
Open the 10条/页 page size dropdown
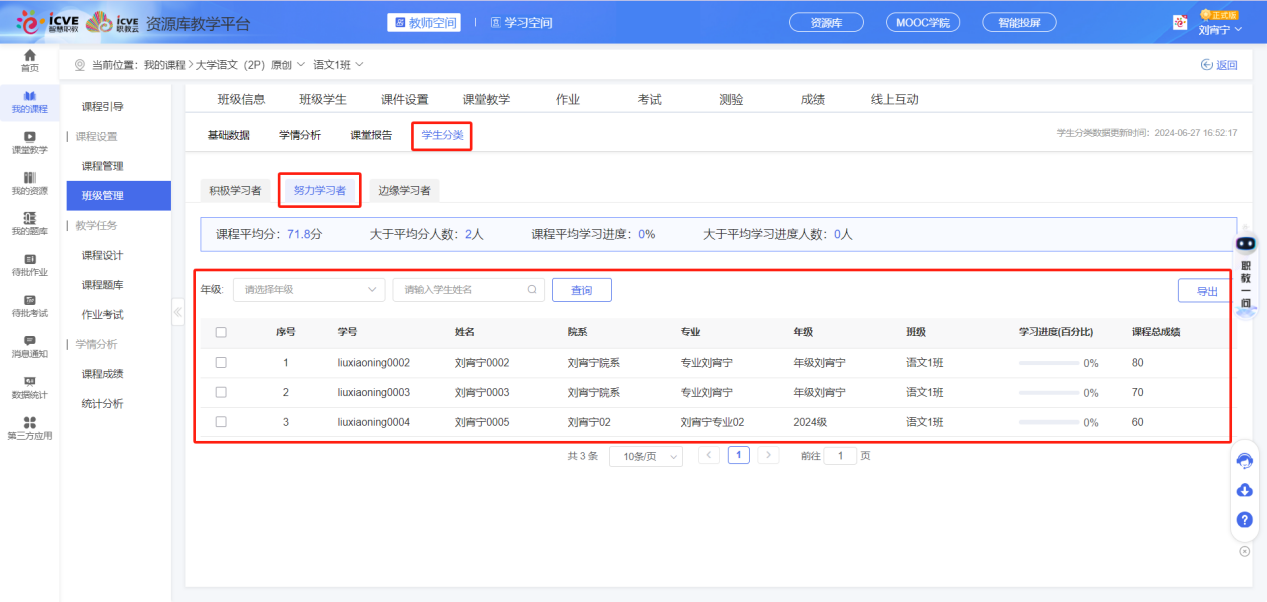coord(645,456)
